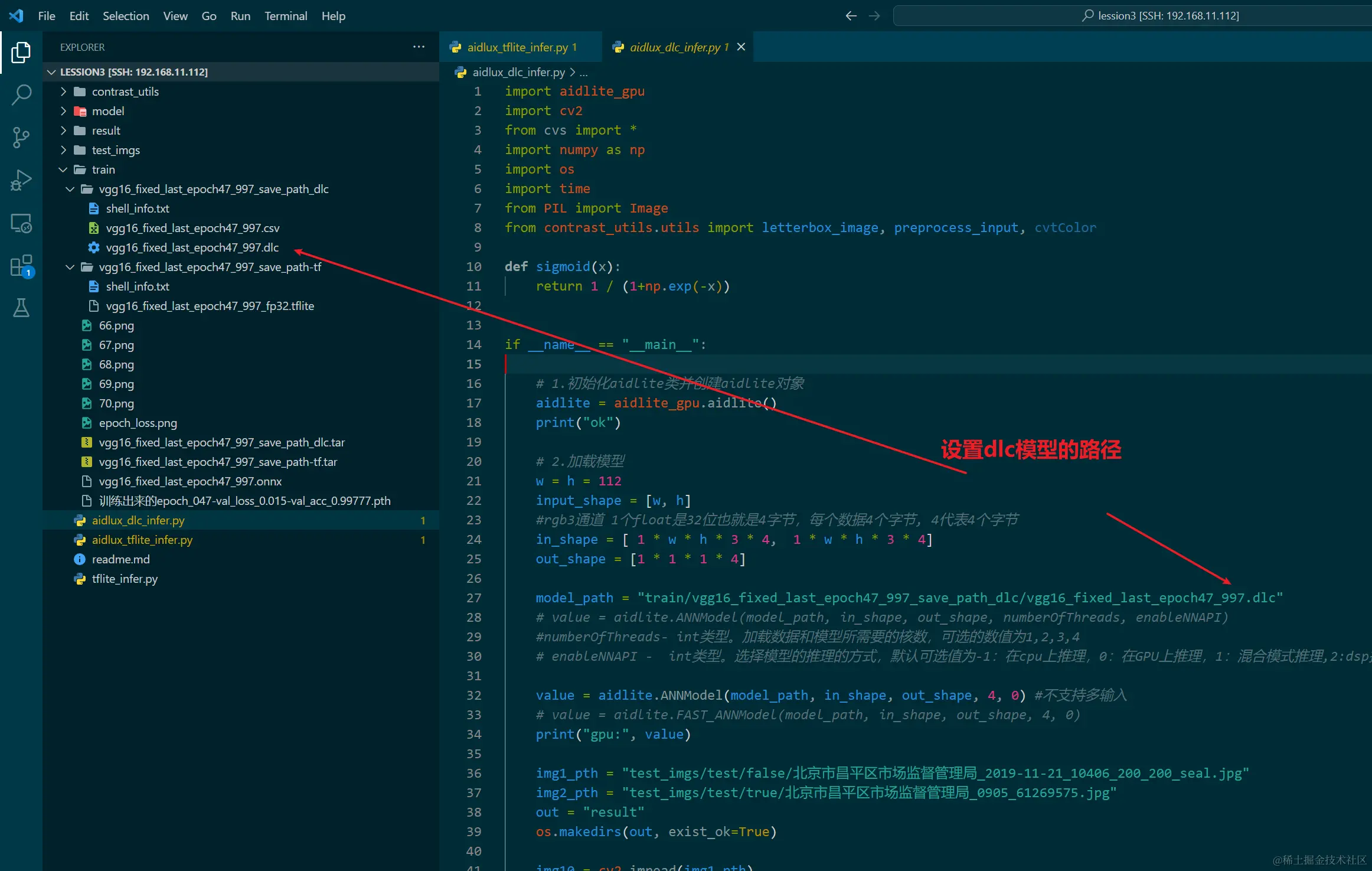1372x871 pixels.
Task: Open Explorer's Views and More Actions menu
Action: coord(419,47)
